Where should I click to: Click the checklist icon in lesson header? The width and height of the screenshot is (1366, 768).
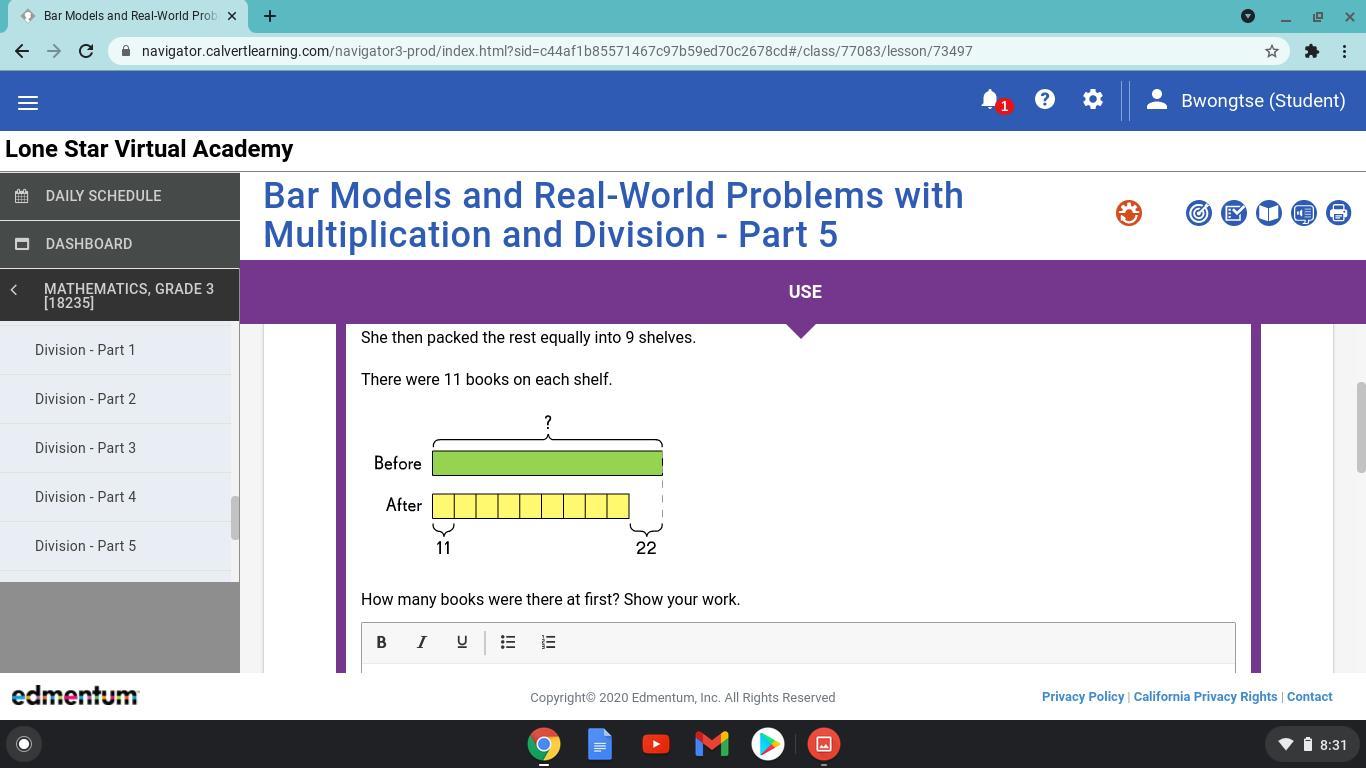pyautogui.click(x=1233, y=213)
